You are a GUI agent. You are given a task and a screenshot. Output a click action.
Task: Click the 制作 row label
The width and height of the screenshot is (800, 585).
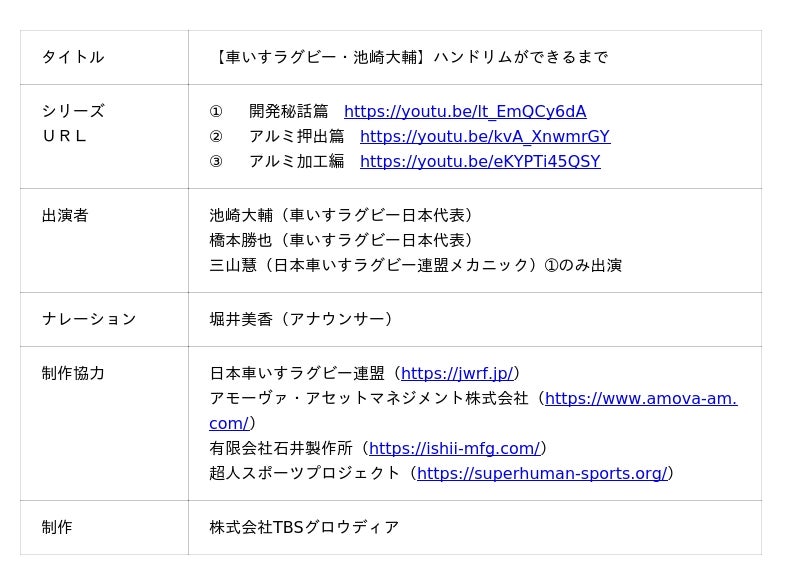tap(57, 528)
